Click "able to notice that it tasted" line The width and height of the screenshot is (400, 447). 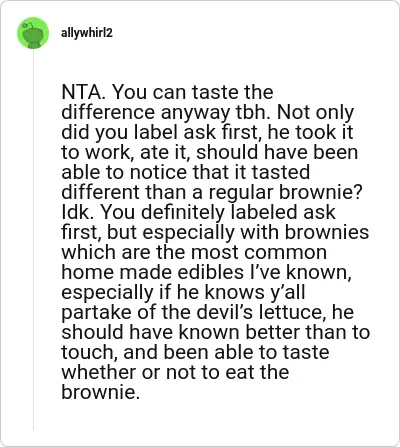click(186, 172)
